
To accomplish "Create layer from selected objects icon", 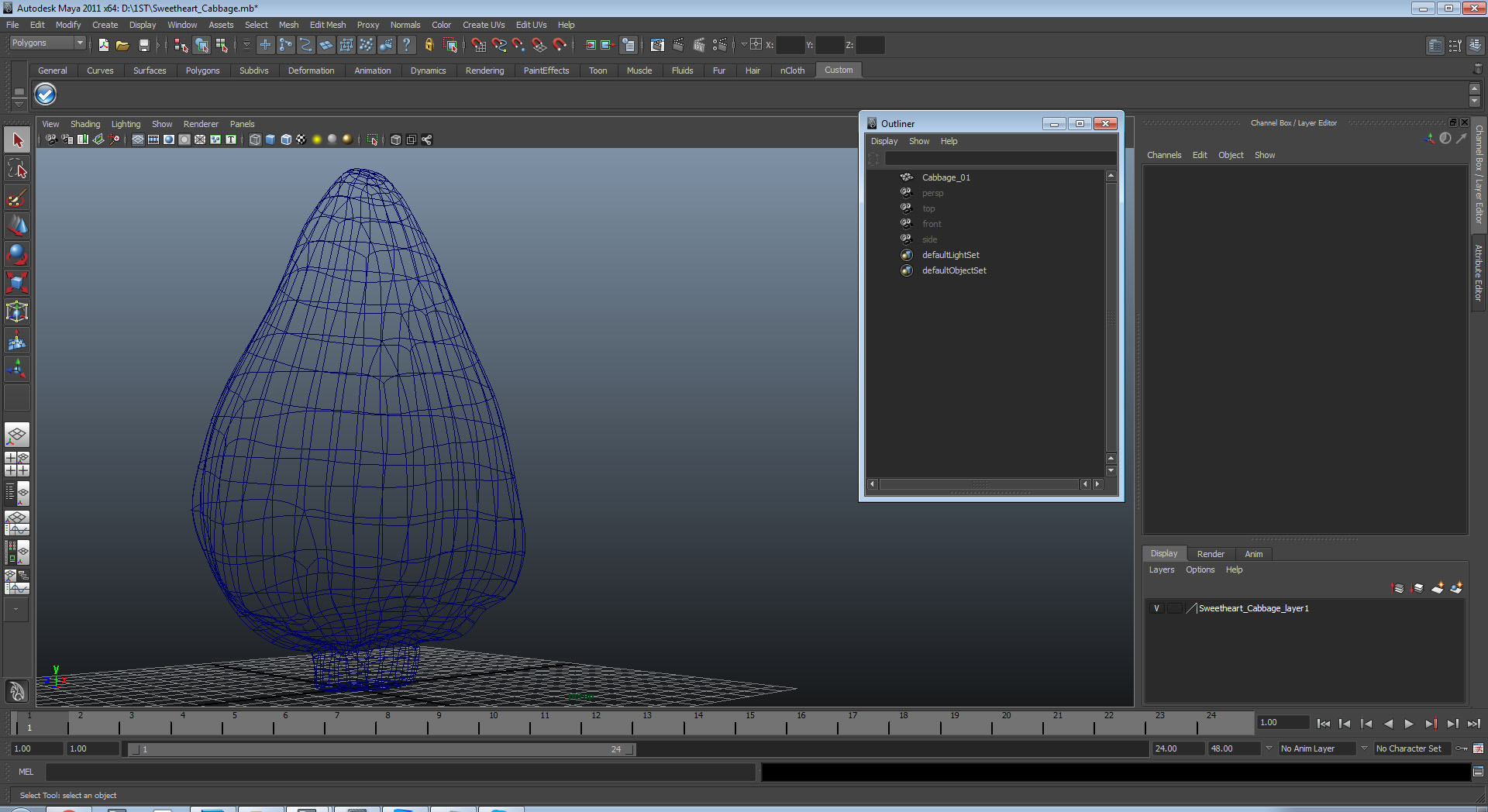I will point(1456,588).
